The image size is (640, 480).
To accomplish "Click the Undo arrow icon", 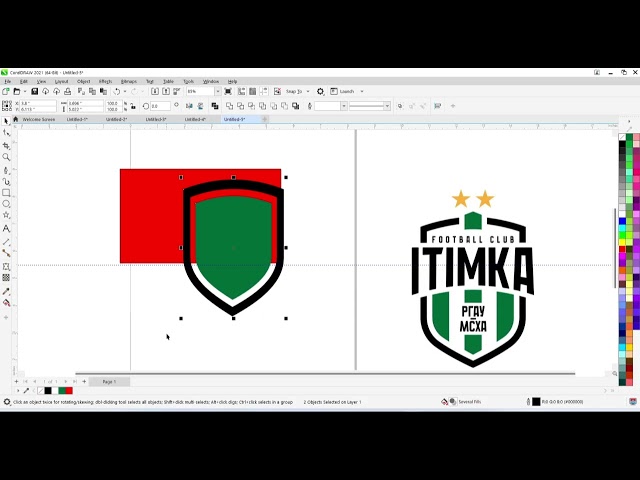I will click(x=117, y=91).
